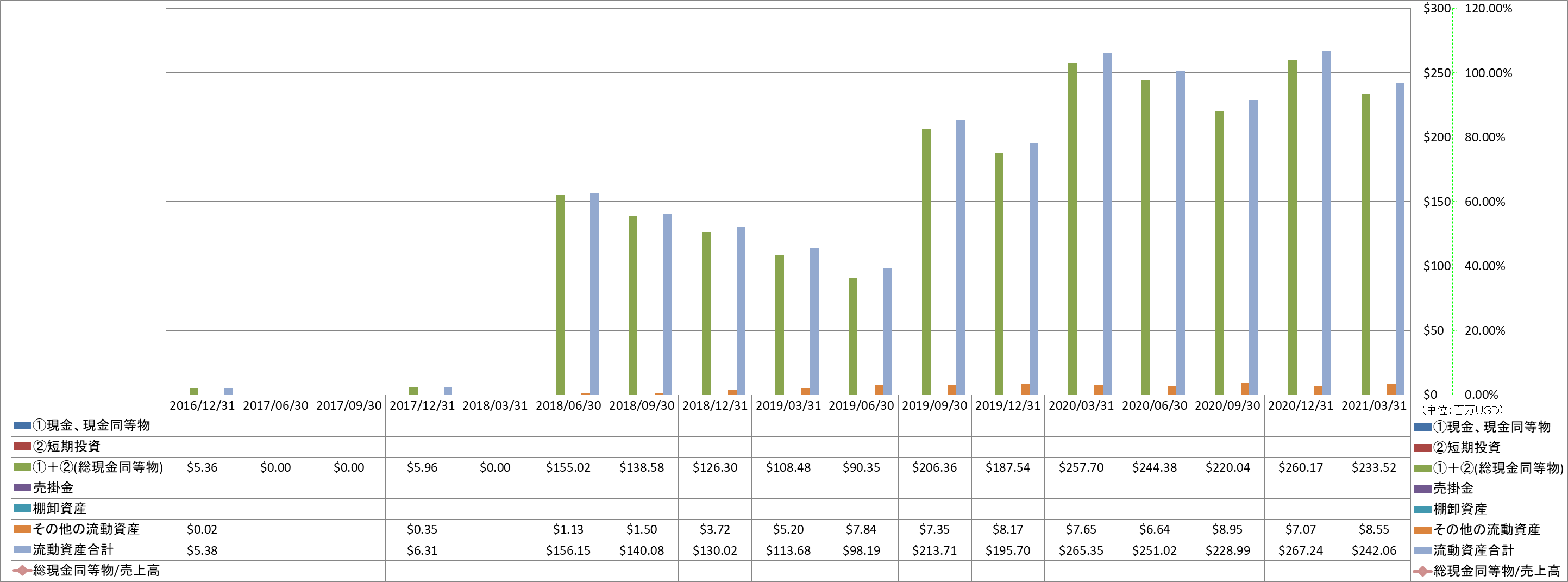Viewport: 1568px width, 582px height.
Task: Click teal 棚卸資産 key in right legend
Action: [1422, 509]
